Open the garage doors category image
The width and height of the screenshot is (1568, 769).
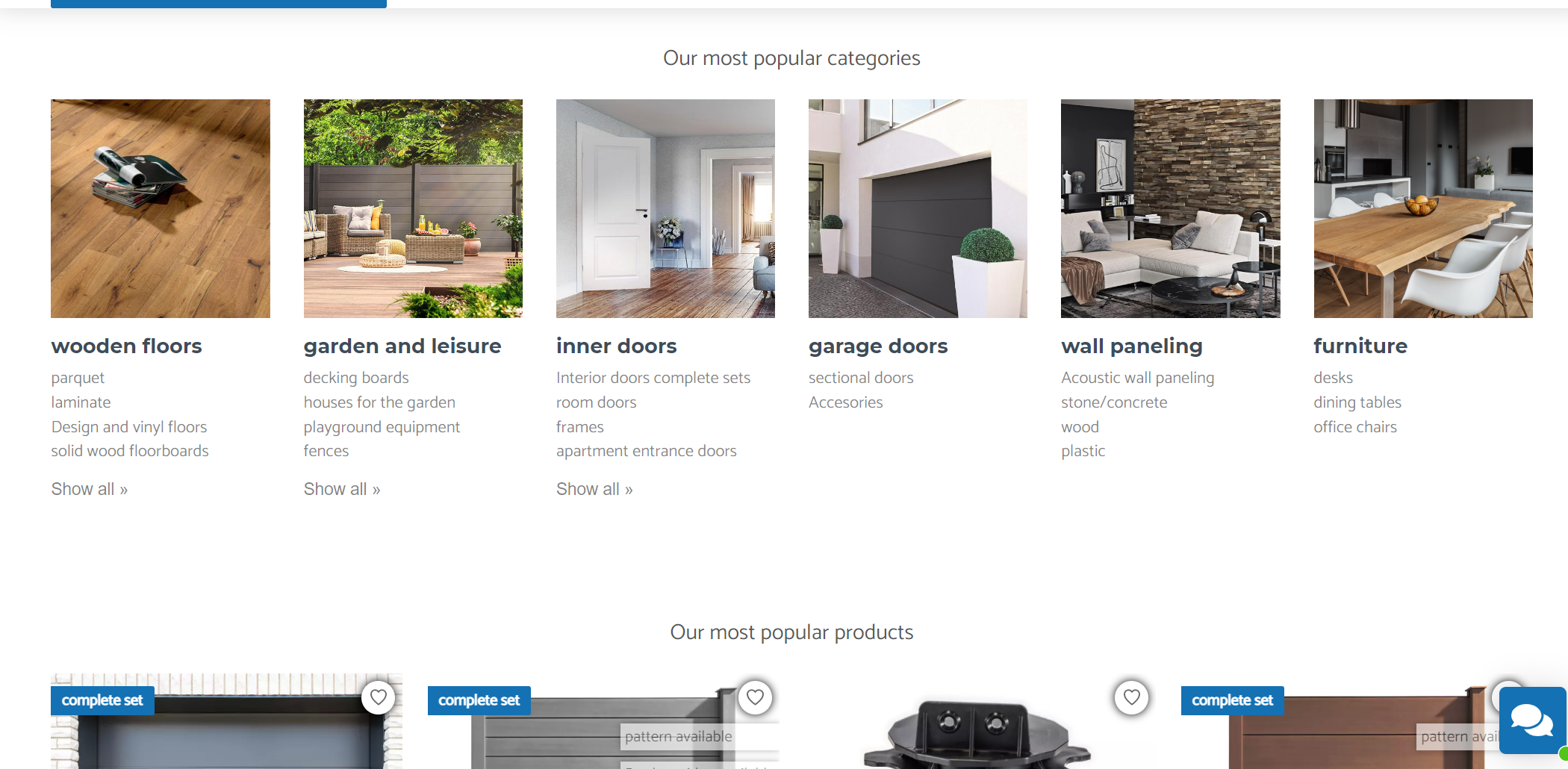coord(918,208)
